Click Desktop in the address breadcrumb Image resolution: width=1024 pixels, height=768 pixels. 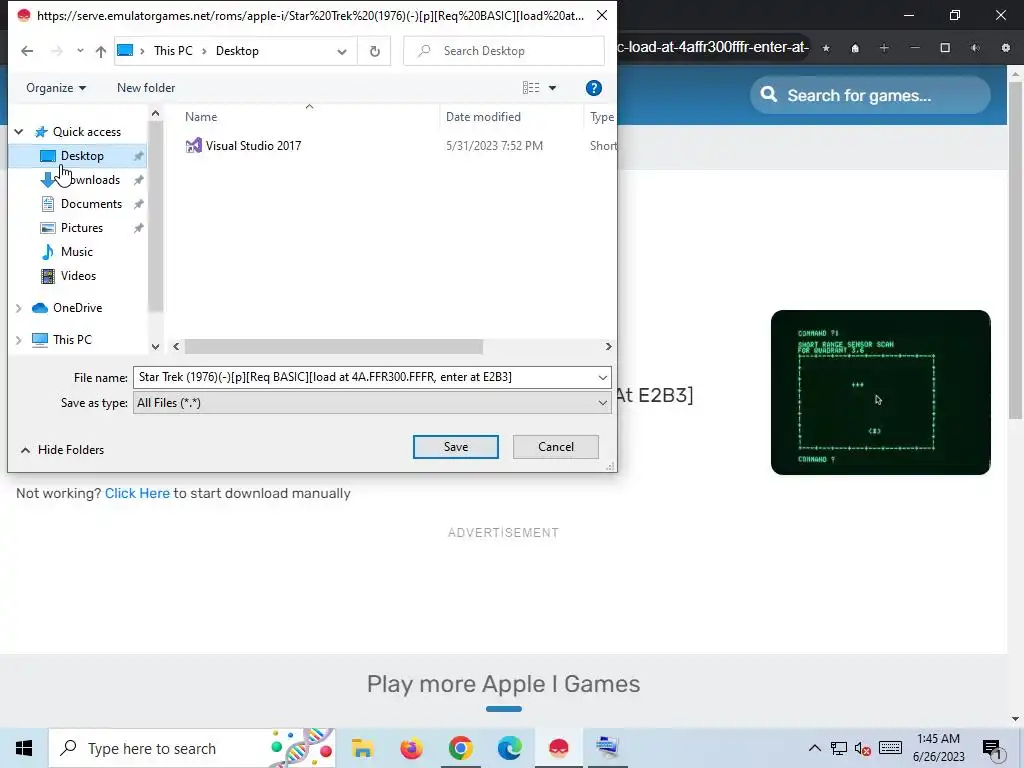click(x=237, y=51)
